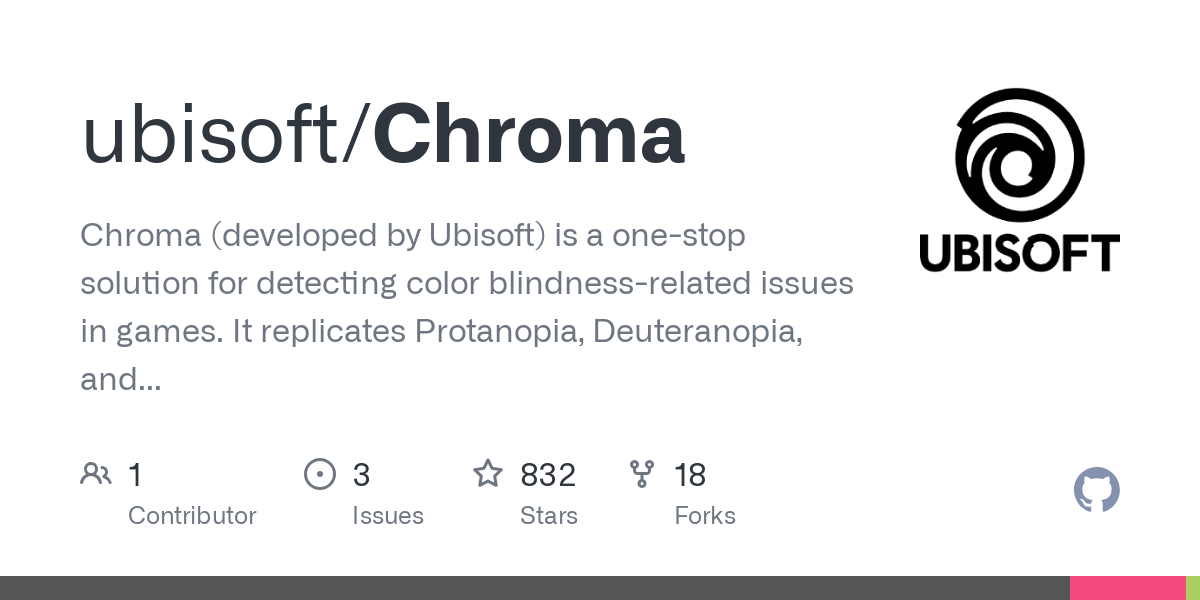Click the Chroma description paragraph
The image size is (1200, 600).
466,307
